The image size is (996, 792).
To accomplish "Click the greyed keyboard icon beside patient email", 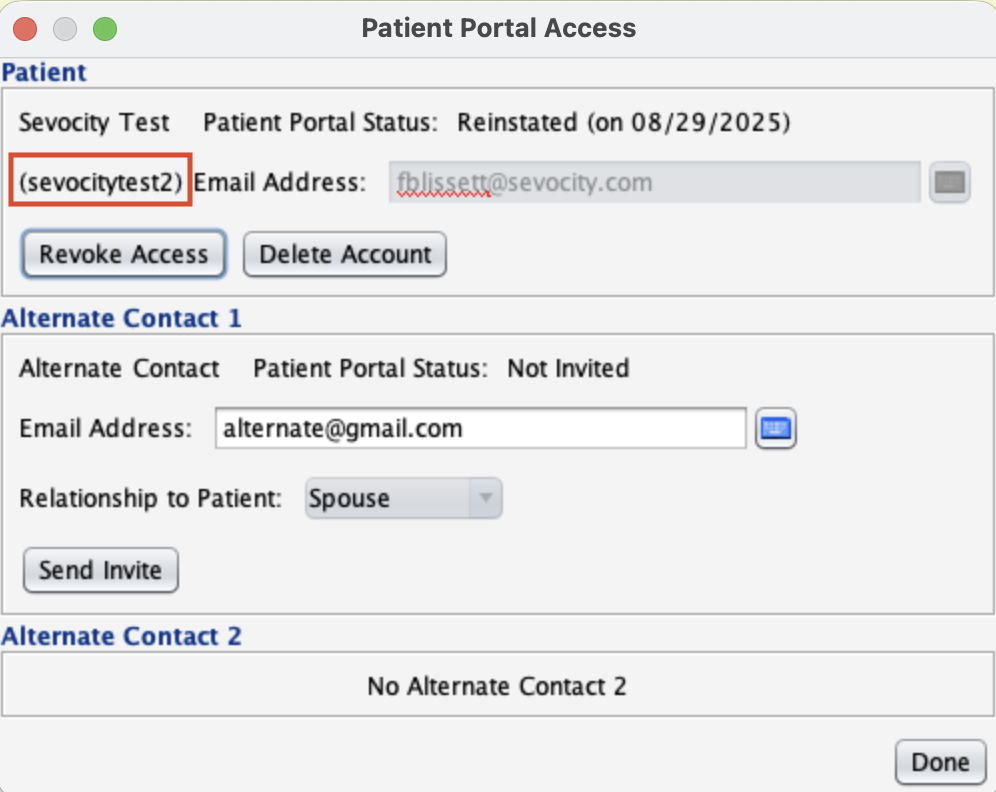I will tap(949, 183).
